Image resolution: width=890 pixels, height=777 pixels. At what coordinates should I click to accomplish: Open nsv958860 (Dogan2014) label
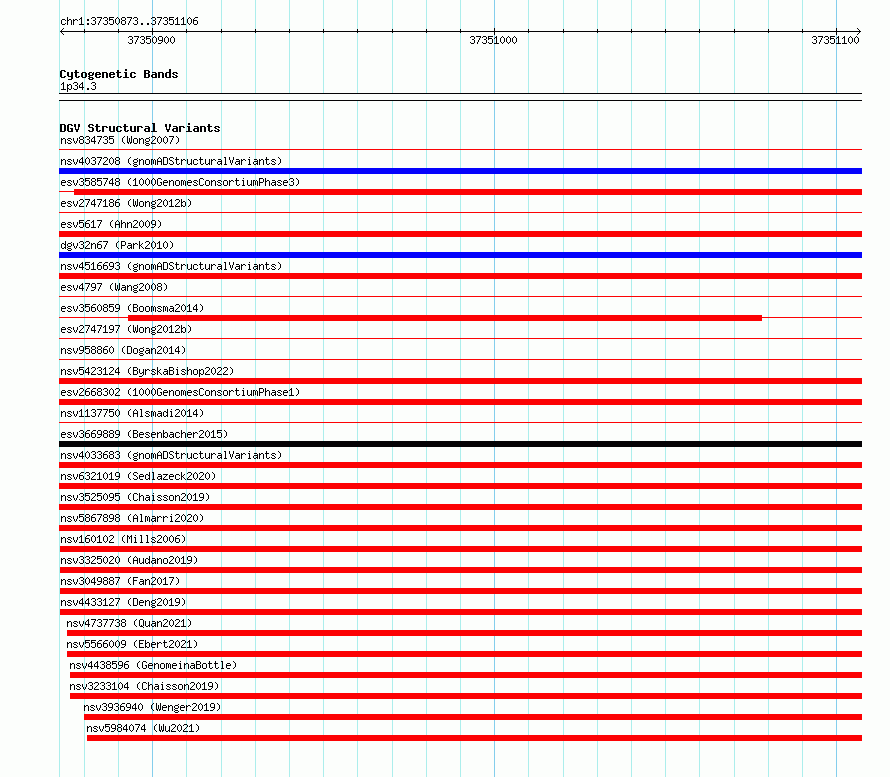click(123, 350)
